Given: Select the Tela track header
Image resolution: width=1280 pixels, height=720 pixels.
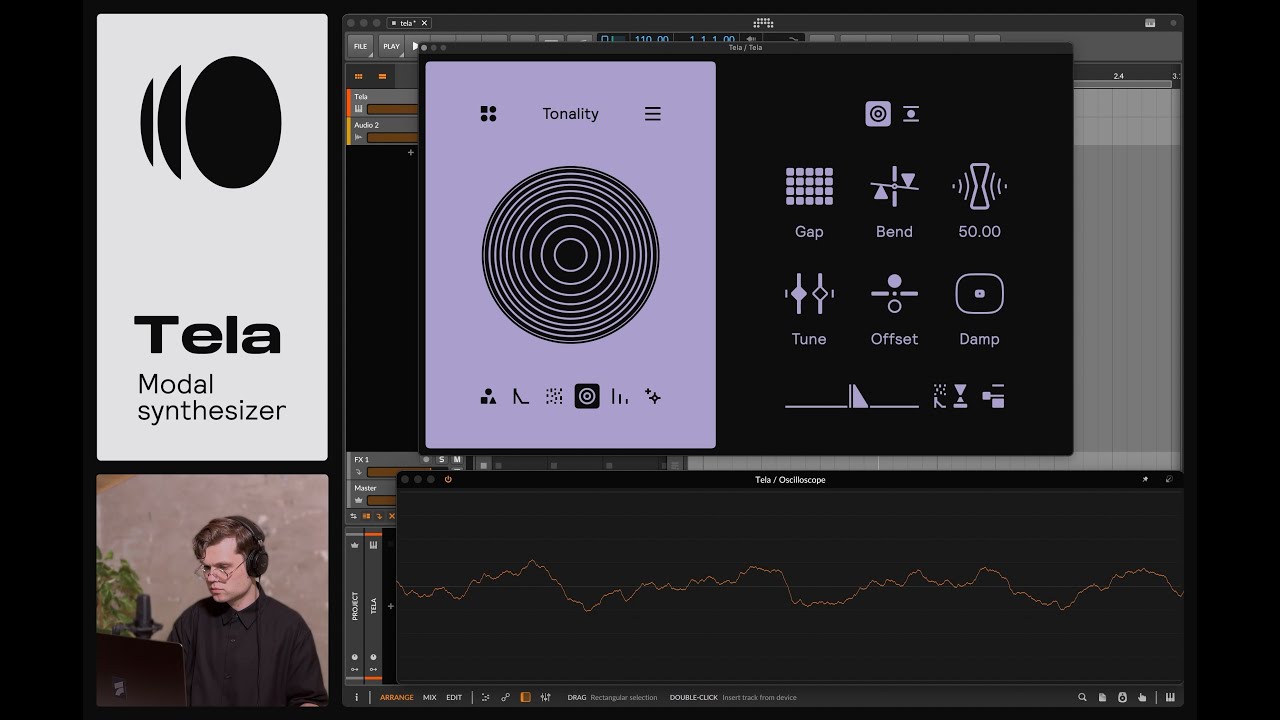Looking at the screenshot, I should [382, 103].
